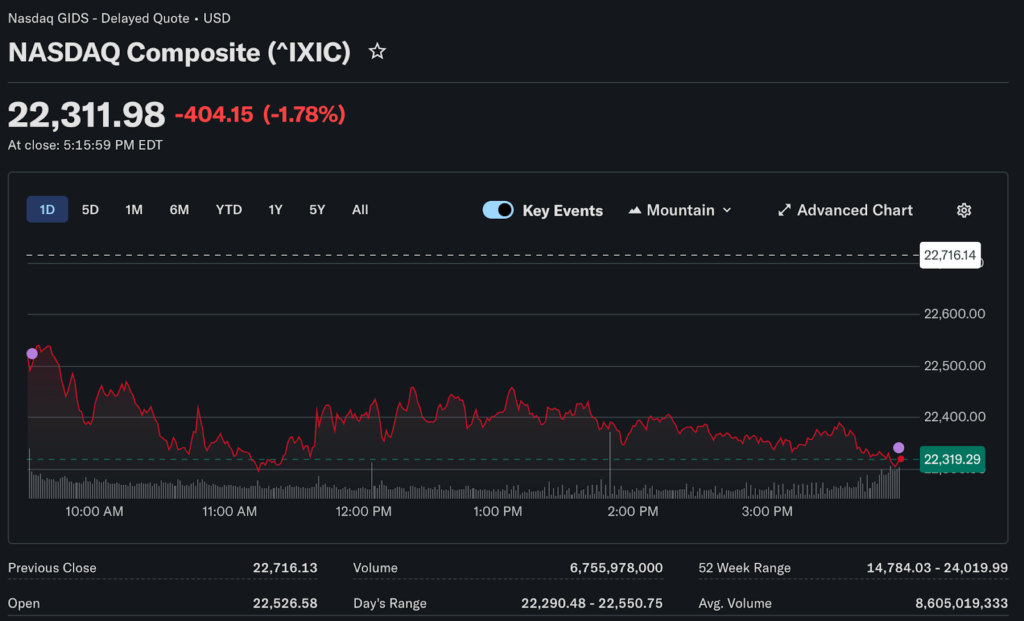Image resolution: width=1024 pixels, height=621 pixels.
Task: Show the All time range chart
Action: click(360, 210)
